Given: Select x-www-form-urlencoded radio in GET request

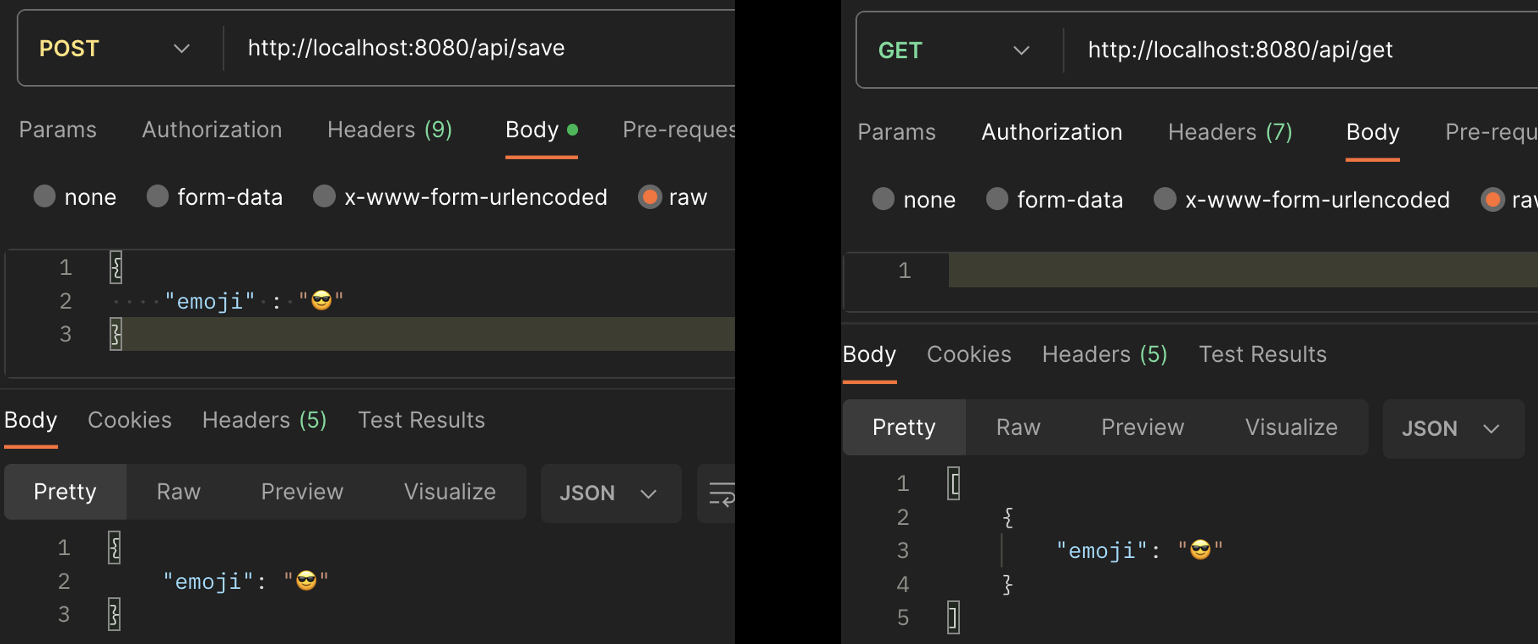Looking at the screenshot, I should pyautogui.click(x=1164, y=200).
